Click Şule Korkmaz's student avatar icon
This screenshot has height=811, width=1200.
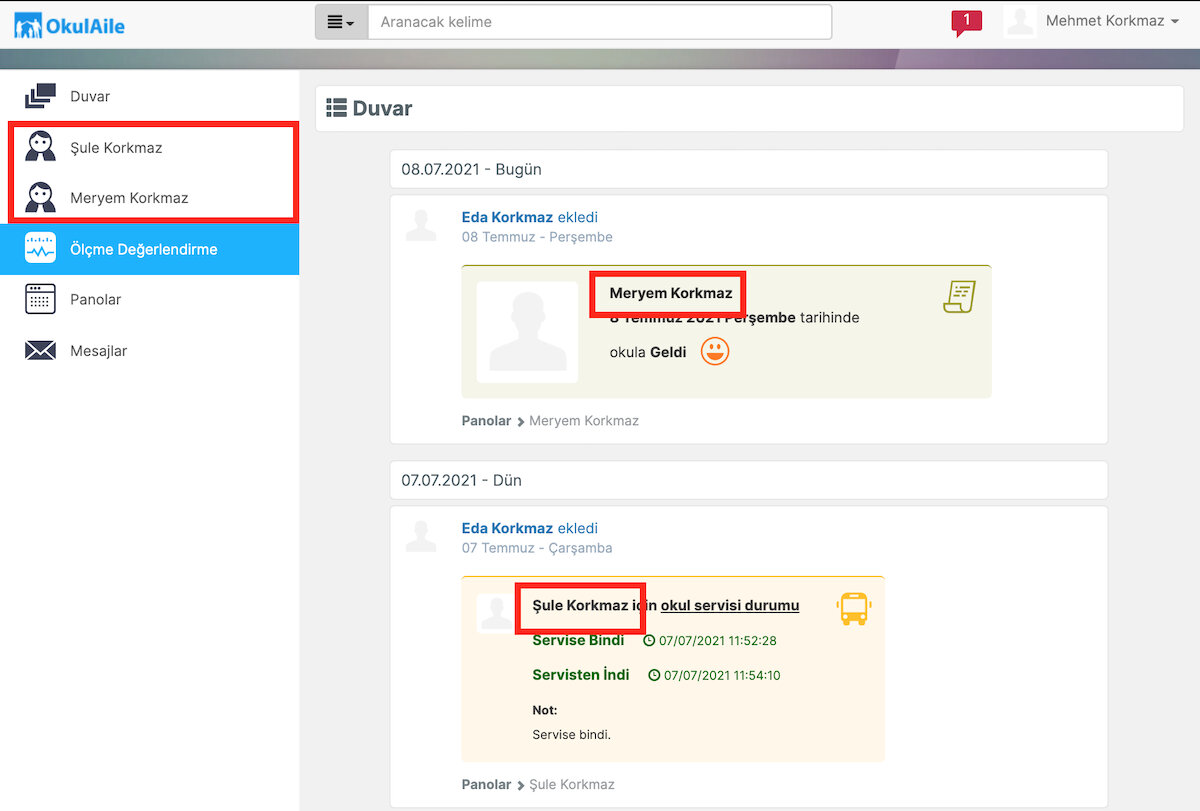[x=40, y=147]
